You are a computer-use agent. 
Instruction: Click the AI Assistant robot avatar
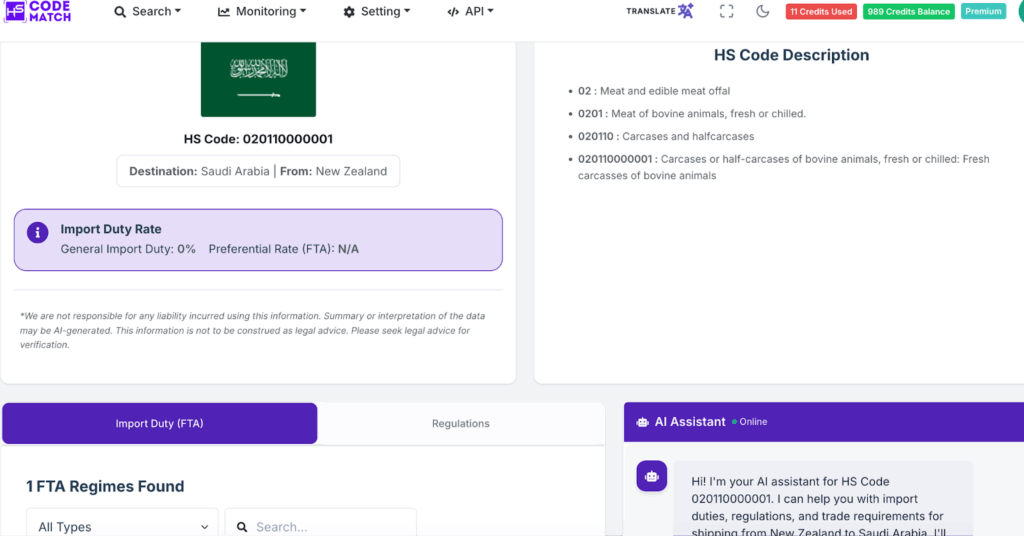[x=652, y=476]
